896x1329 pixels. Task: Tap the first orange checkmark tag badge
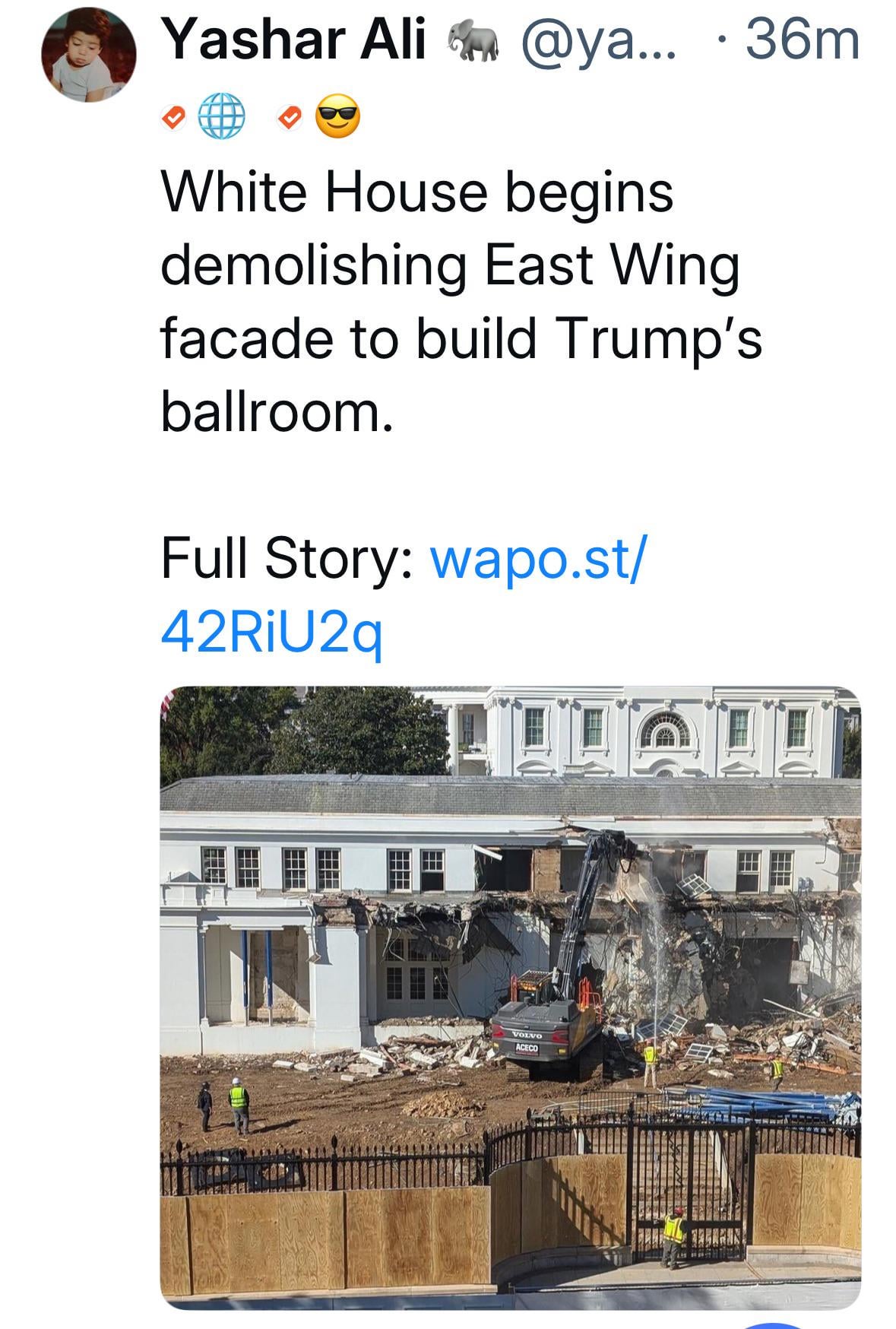click(x=175, y=118)
